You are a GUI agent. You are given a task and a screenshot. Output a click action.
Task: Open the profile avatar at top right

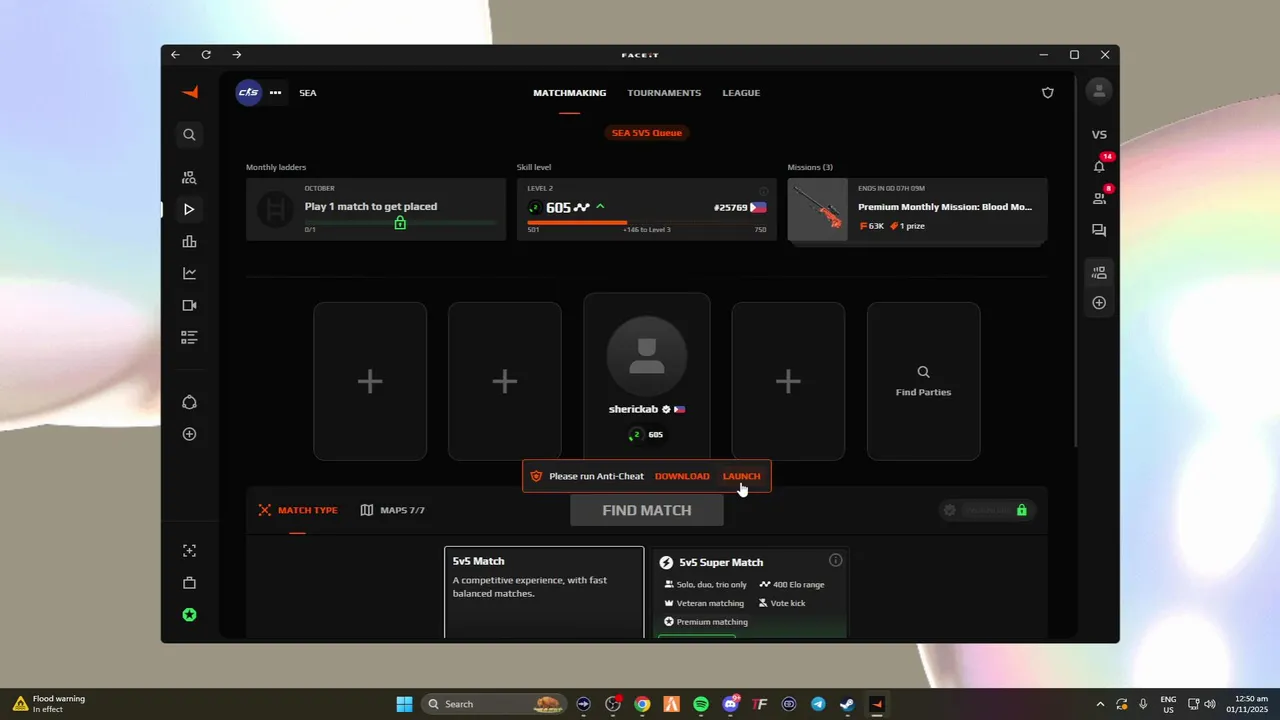pos(1099,91)
